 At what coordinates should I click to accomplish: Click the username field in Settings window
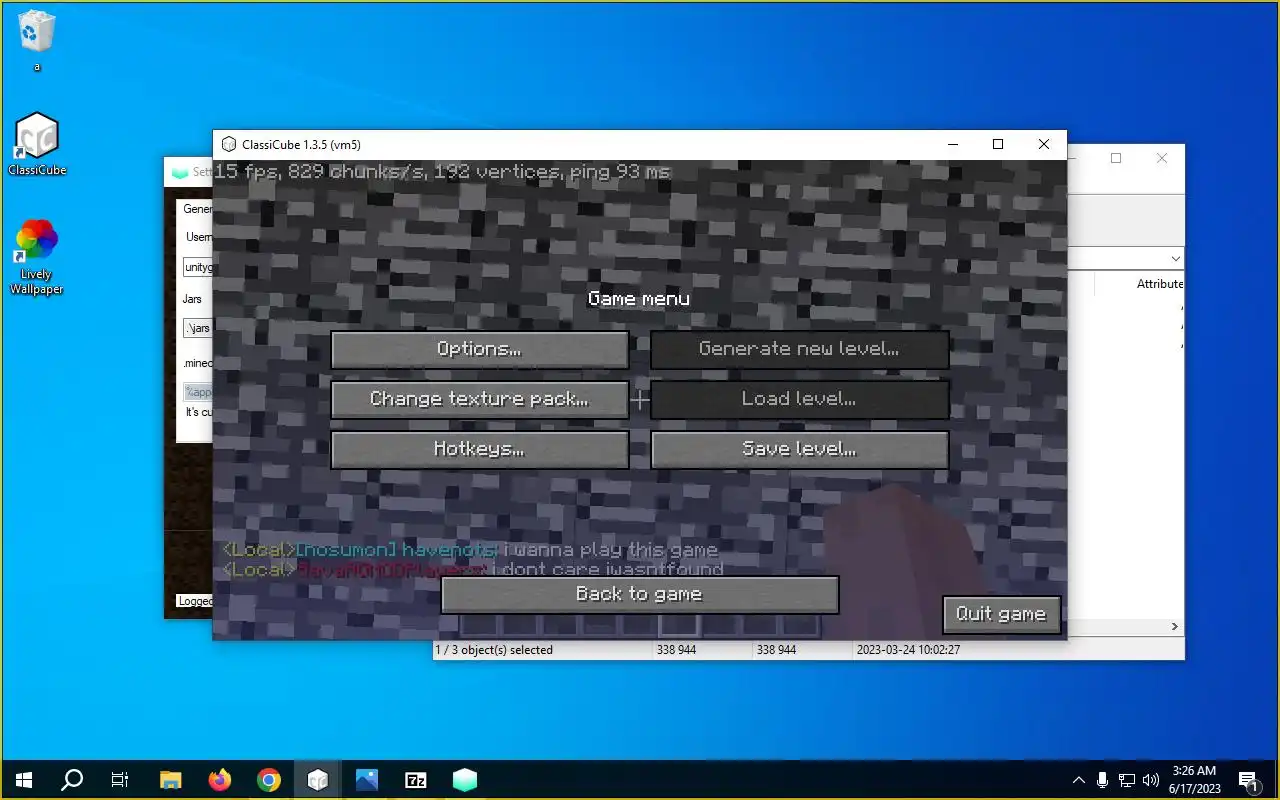[197, 268]
